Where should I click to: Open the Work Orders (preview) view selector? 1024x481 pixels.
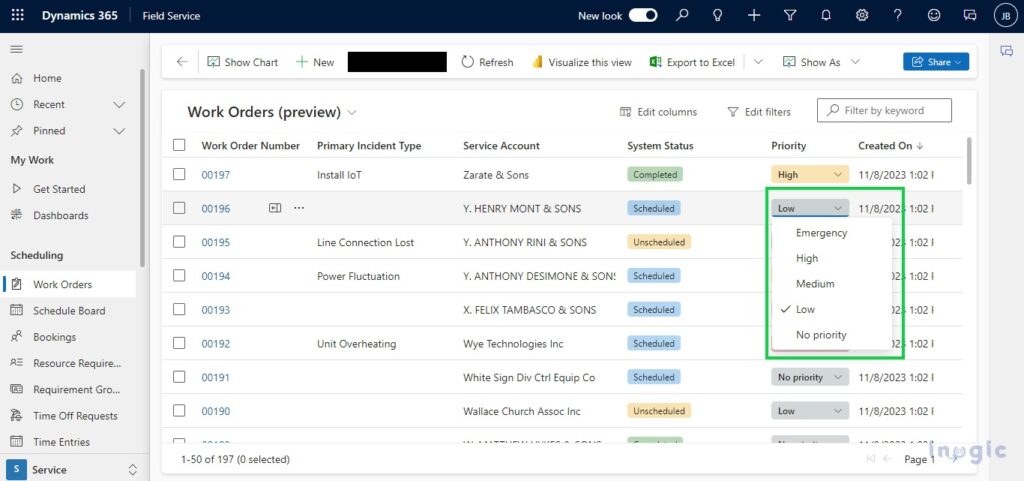coord(272,112)
